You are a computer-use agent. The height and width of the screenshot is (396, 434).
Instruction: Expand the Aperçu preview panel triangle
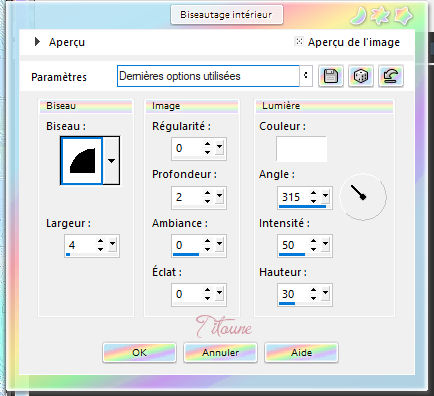click(x=37, y=42)
